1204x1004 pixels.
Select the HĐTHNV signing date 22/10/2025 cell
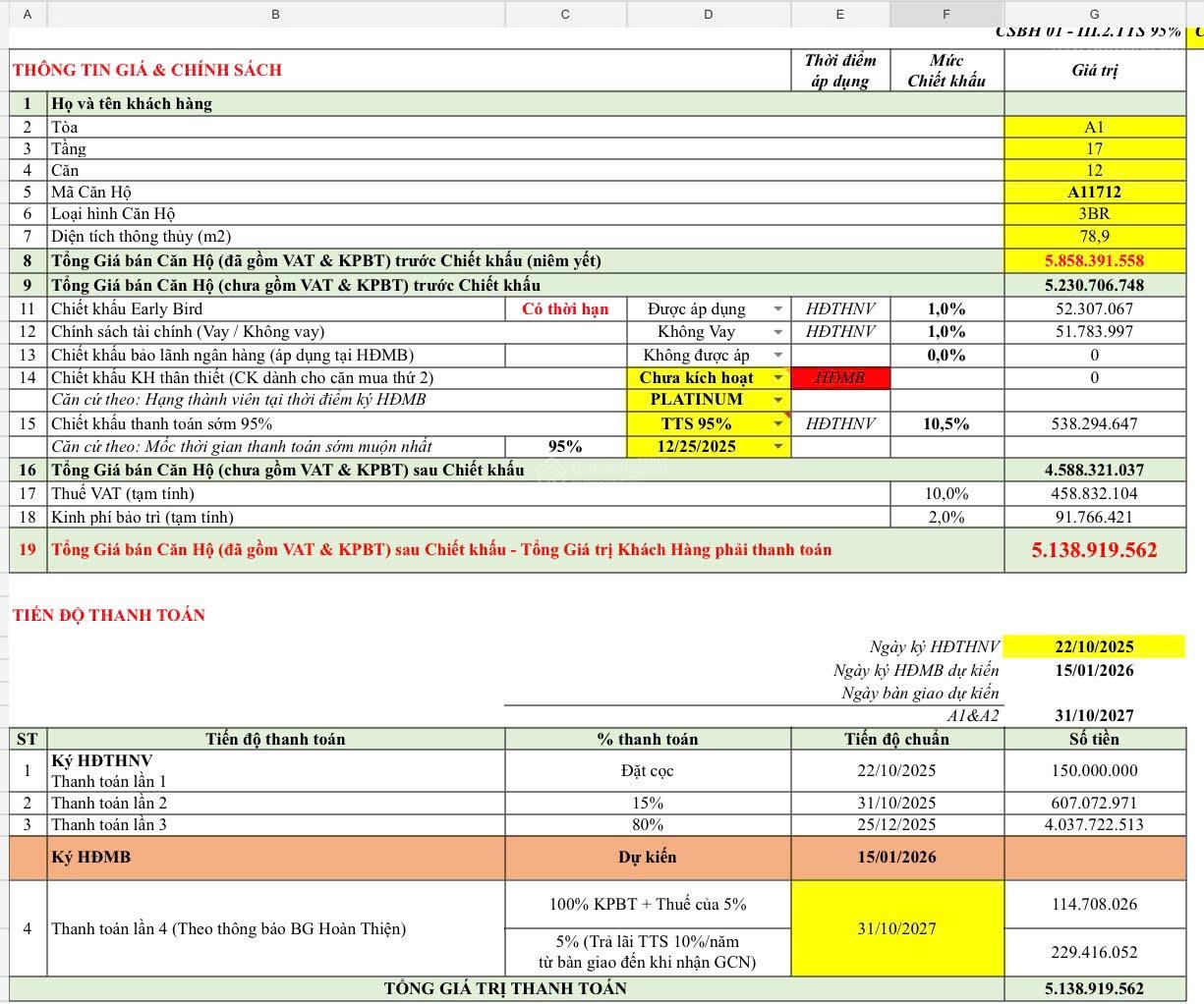pyautogui.click(x=1094, y=647)
